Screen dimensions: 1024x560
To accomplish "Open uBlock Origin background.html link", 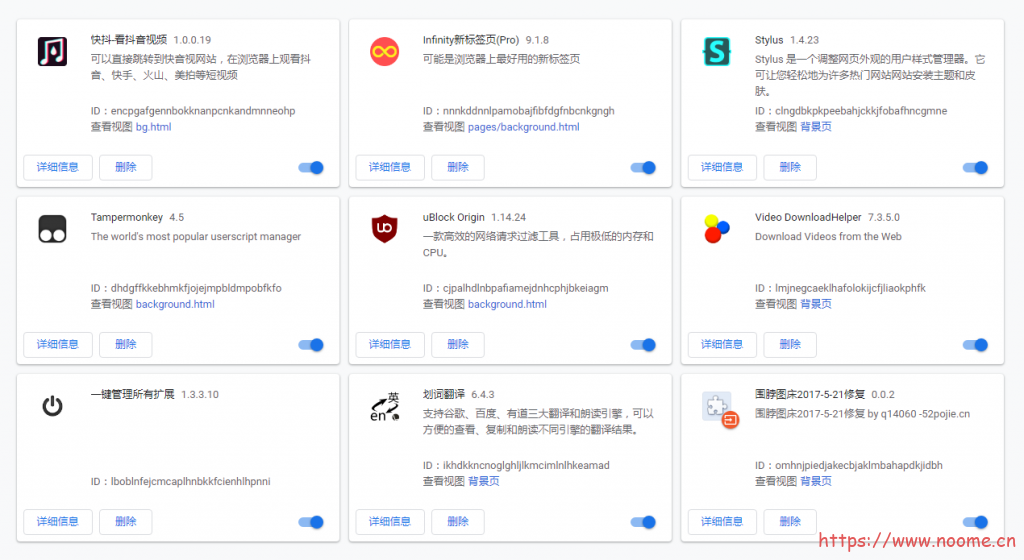I will click(x=507, y=304).
